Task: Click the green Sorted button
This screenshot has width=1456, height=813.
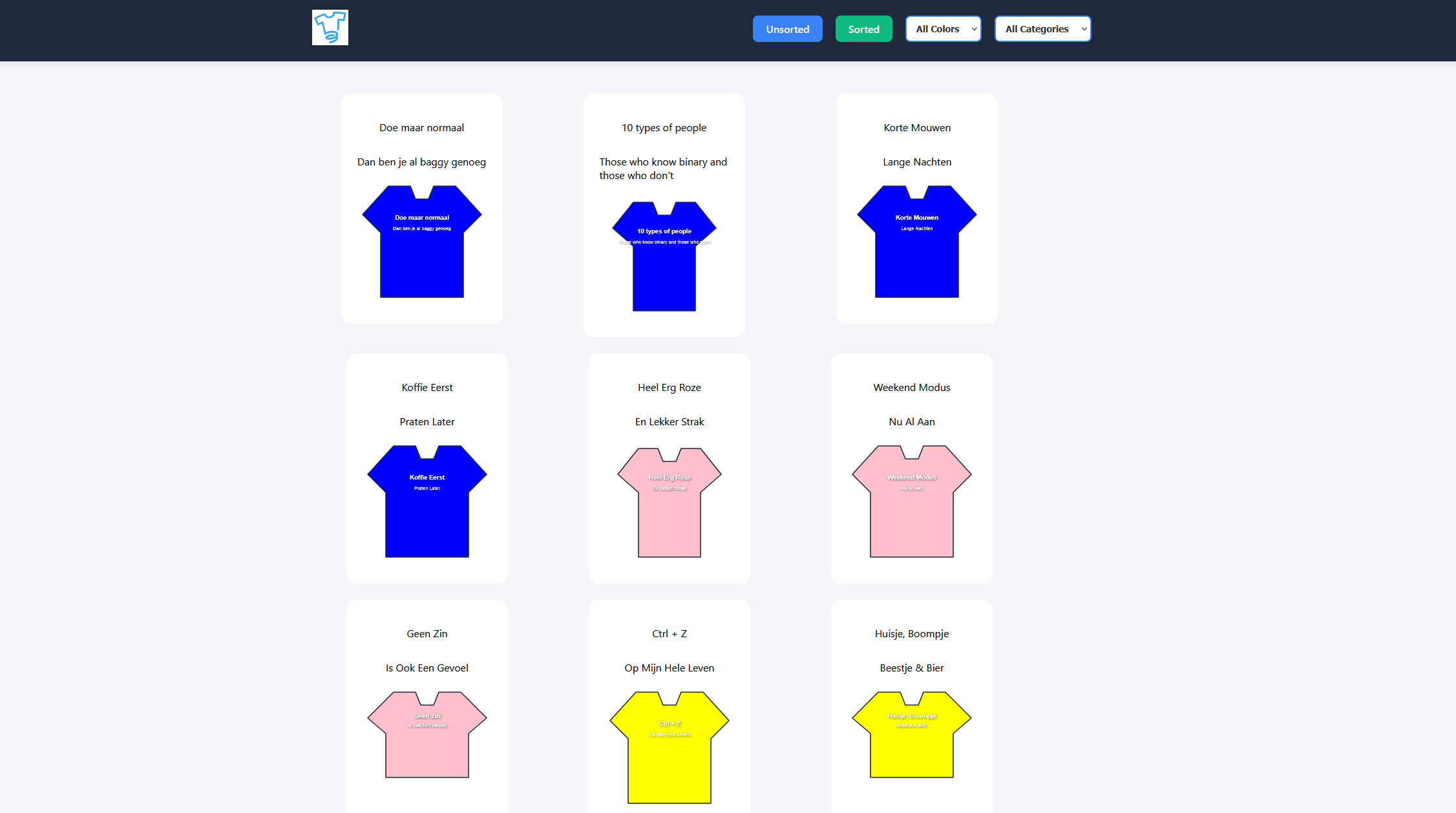Action: point(863,29)
